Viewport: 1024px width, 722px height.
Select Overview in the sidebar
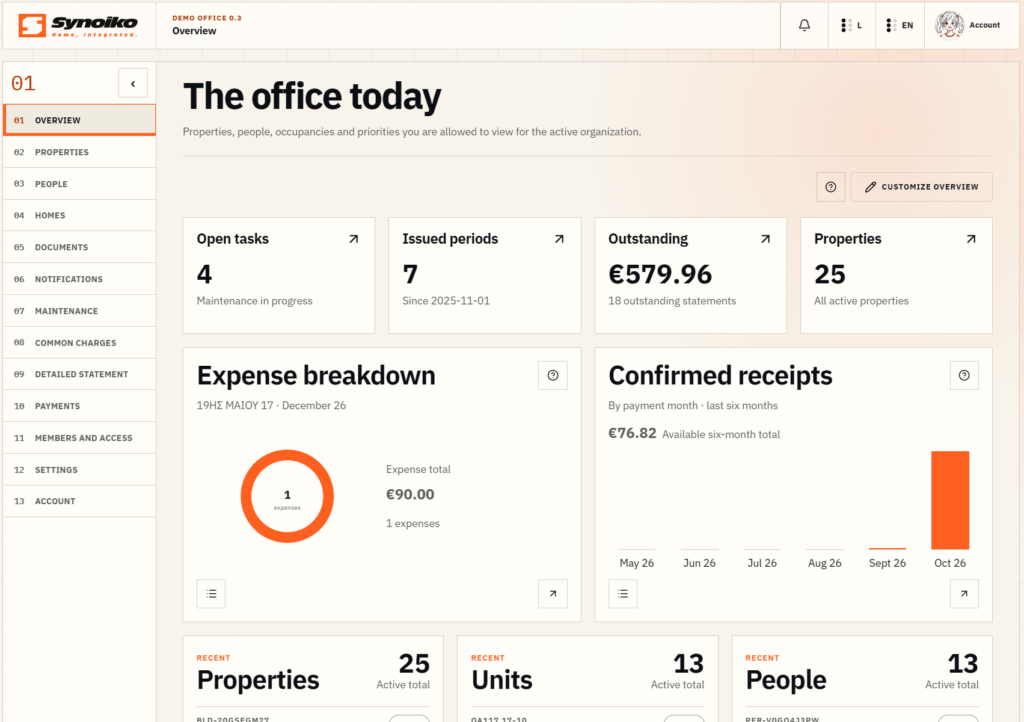click(x=79, y=120)
